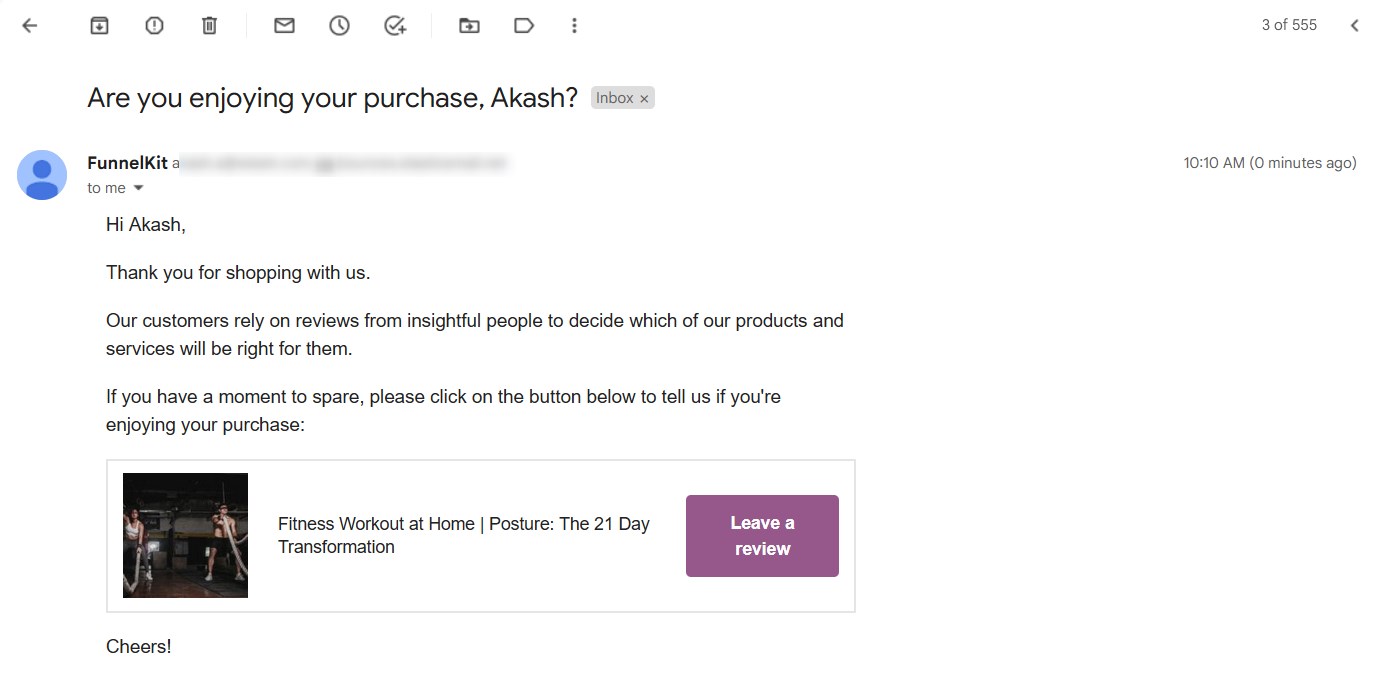Screen dimensions: 1373x679
Task: Click the Fitness Workout at Home product title
Action: click(x=463, y=535)
